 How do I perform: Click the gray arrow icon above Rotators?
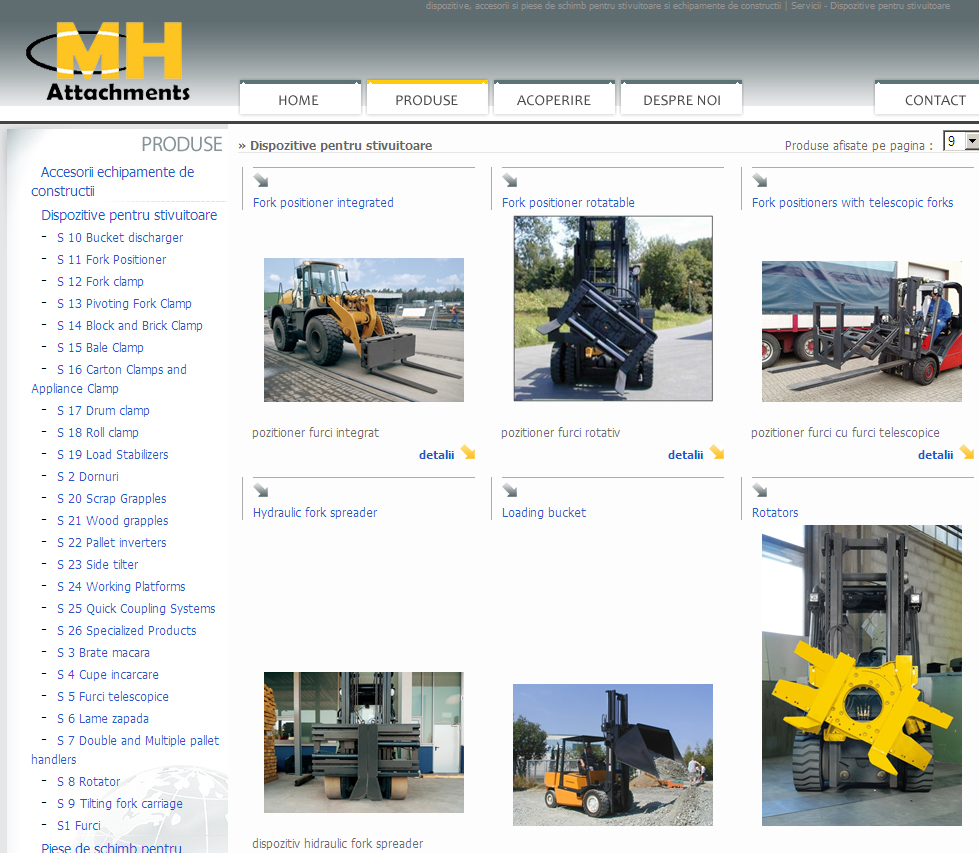pos(760,491)
